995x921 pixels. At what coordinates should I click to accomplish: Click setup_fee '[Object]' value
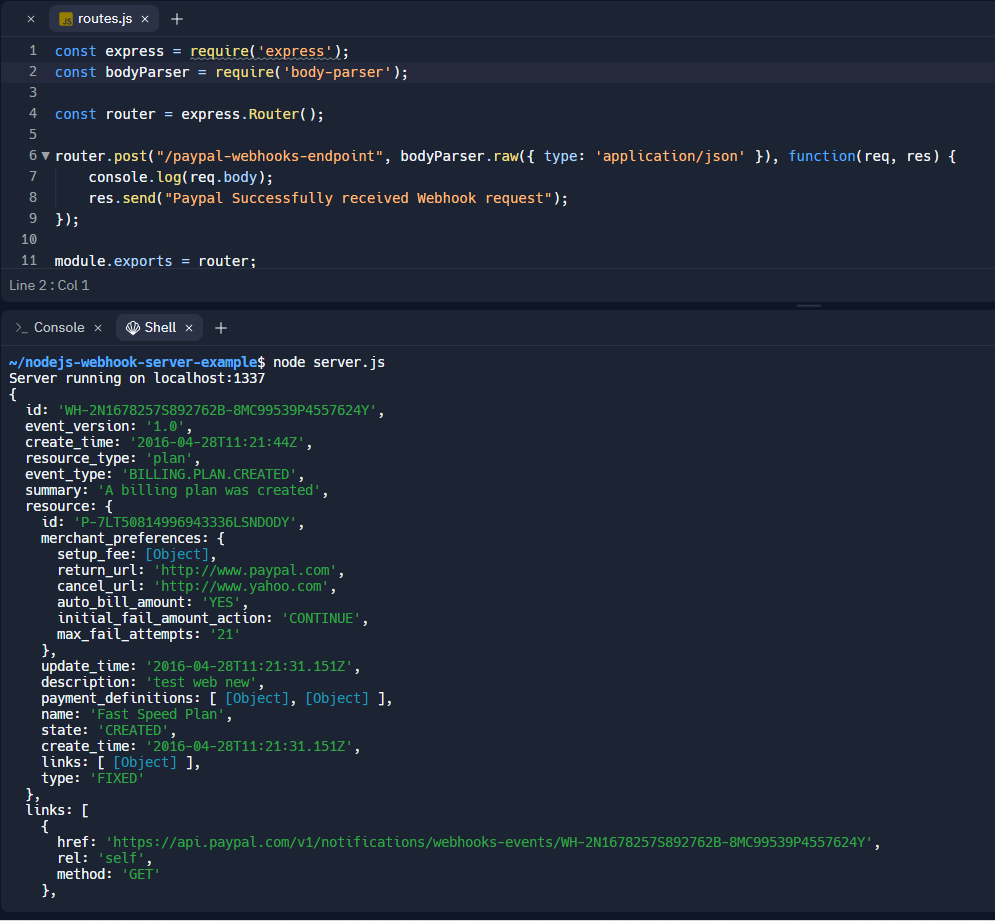click(177, 554)
